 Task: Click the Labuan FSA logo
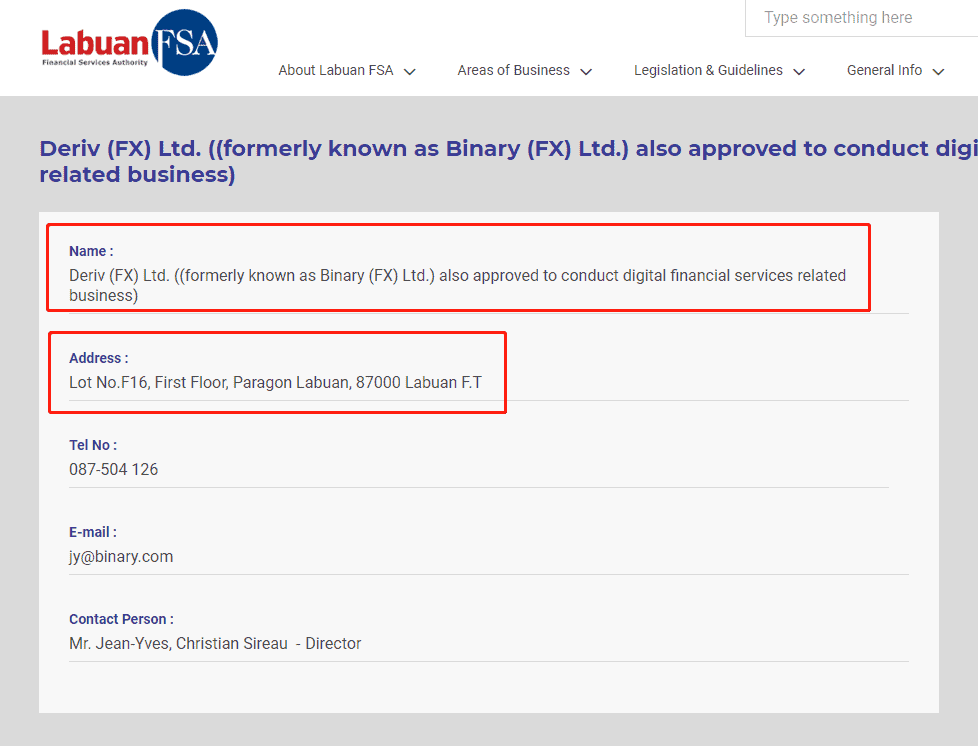(x=130, y=42)
